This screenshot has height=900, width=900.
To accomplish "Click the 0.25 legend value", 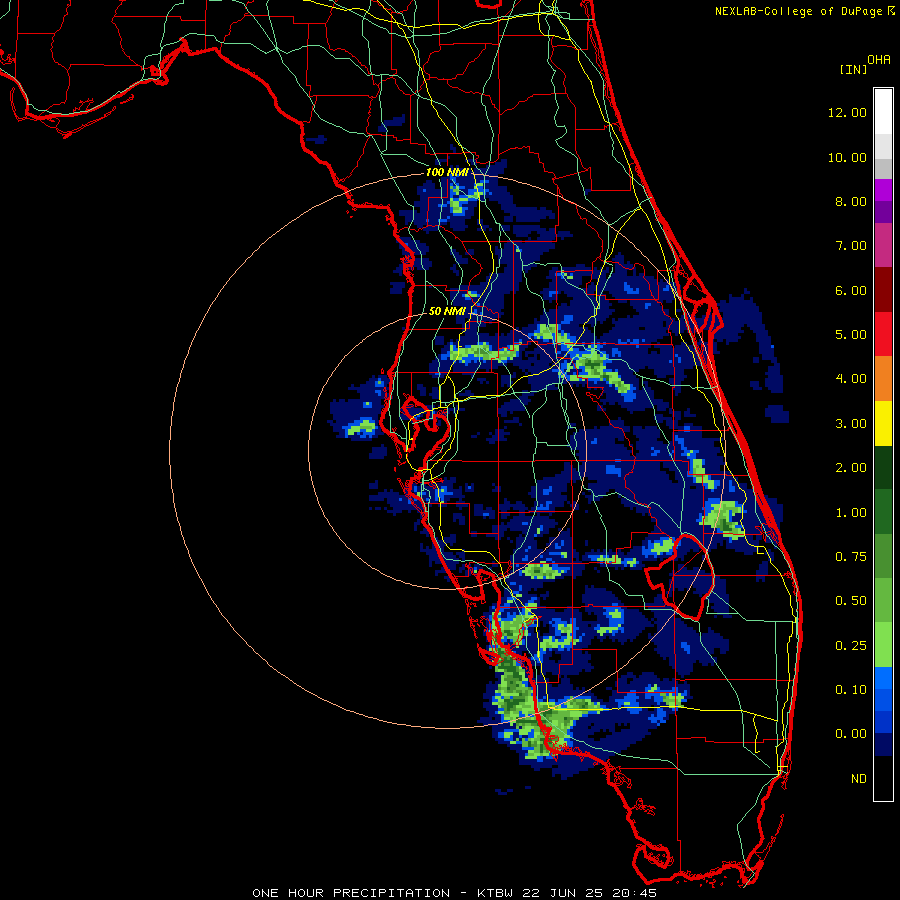I will click(x=851, y=646).
